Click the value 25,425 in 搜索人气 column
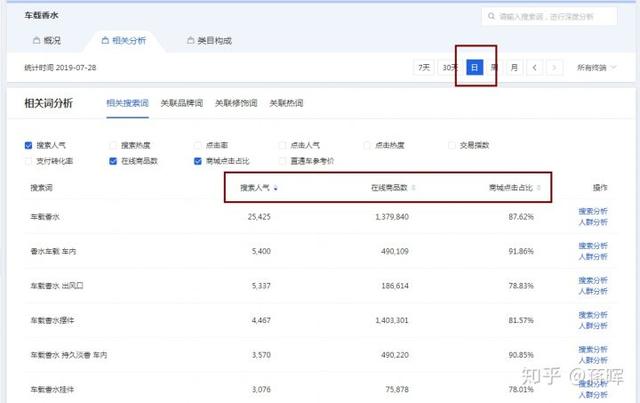Screen dimensions: 640x403 coord(259,217)
